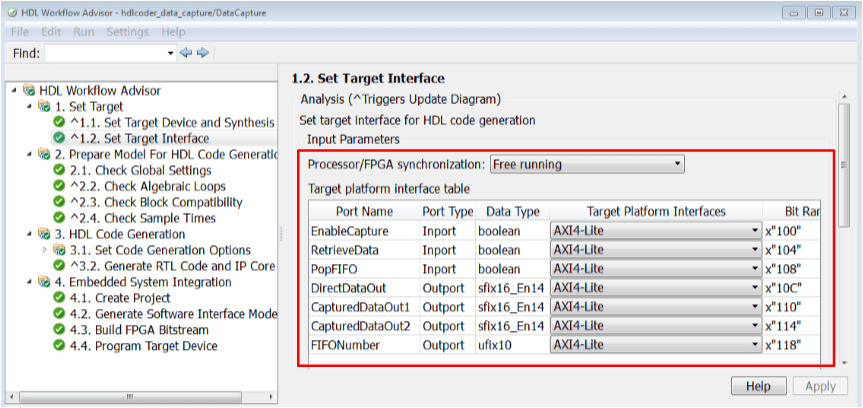Open the Processor/FPGA synchronization dropdown
The height and width of the screenshot is (408, 863).
coord(586,164)
